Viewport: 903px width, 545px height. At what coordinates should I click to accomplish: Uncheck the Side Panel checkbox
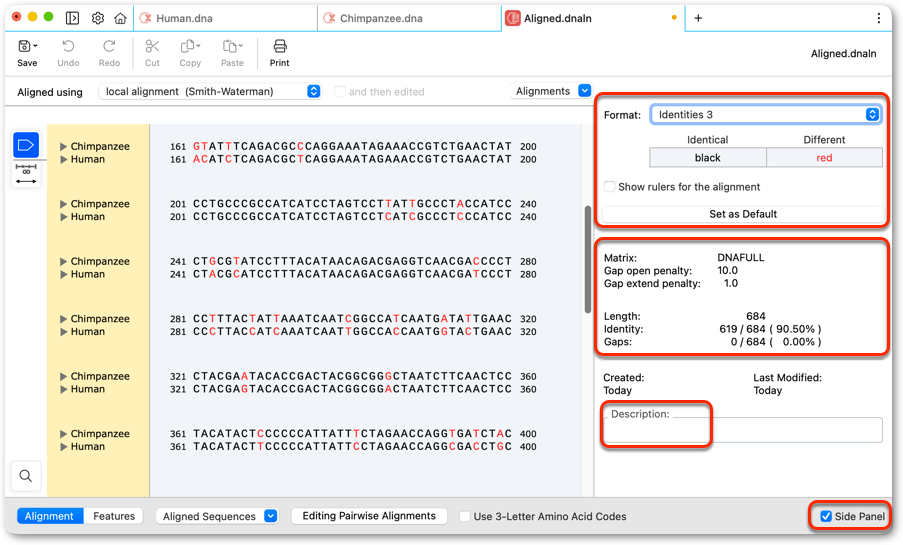click(826, 516)
